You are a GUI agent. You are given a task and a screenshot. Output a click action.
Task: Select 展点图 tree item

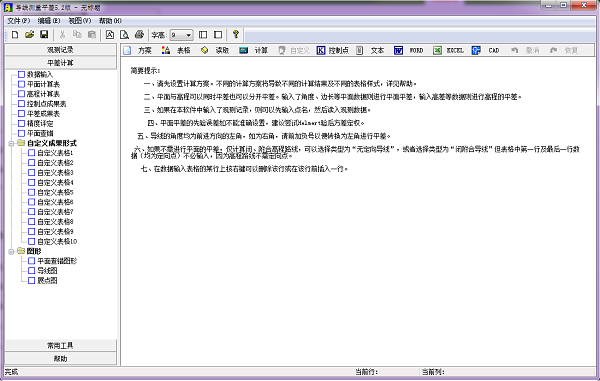47,281
